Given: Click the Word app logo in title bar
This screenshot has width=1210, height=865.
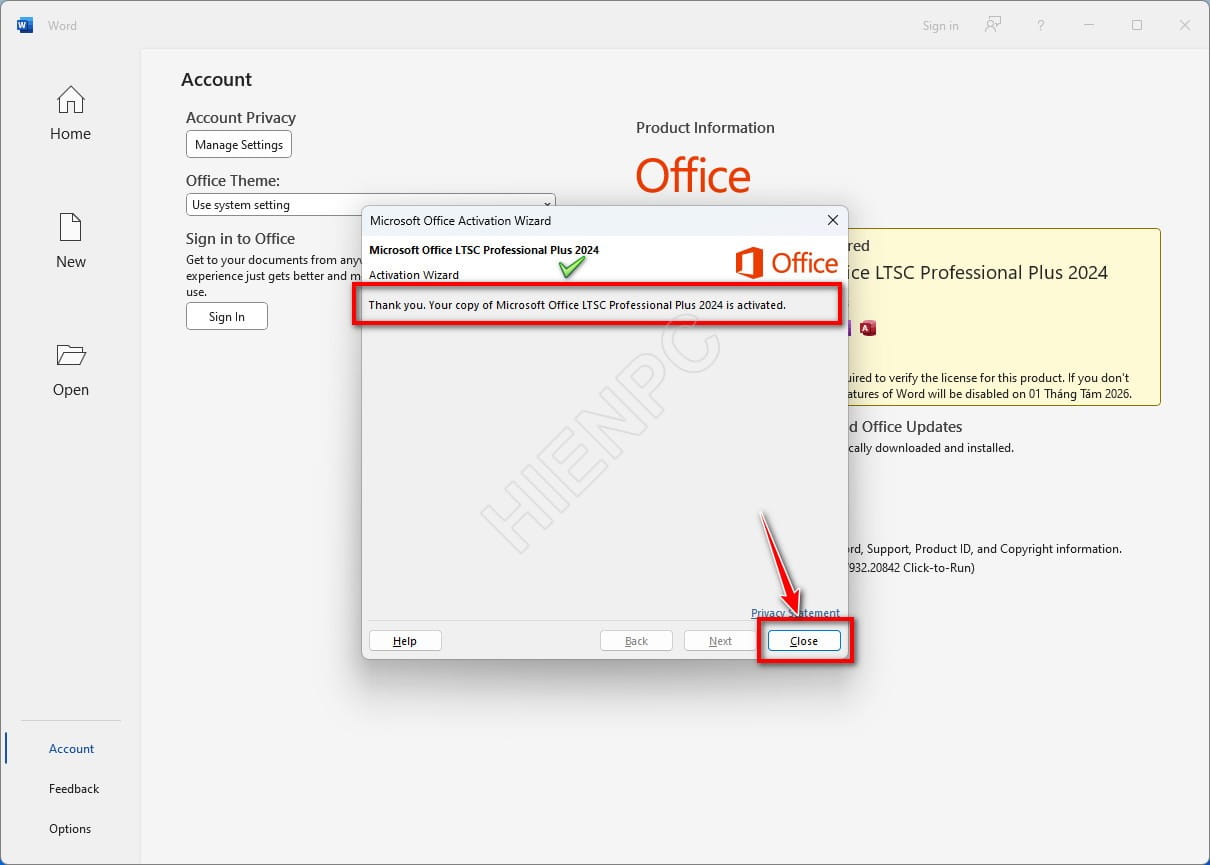Looking at the screenshot, I should click(25, 25).
